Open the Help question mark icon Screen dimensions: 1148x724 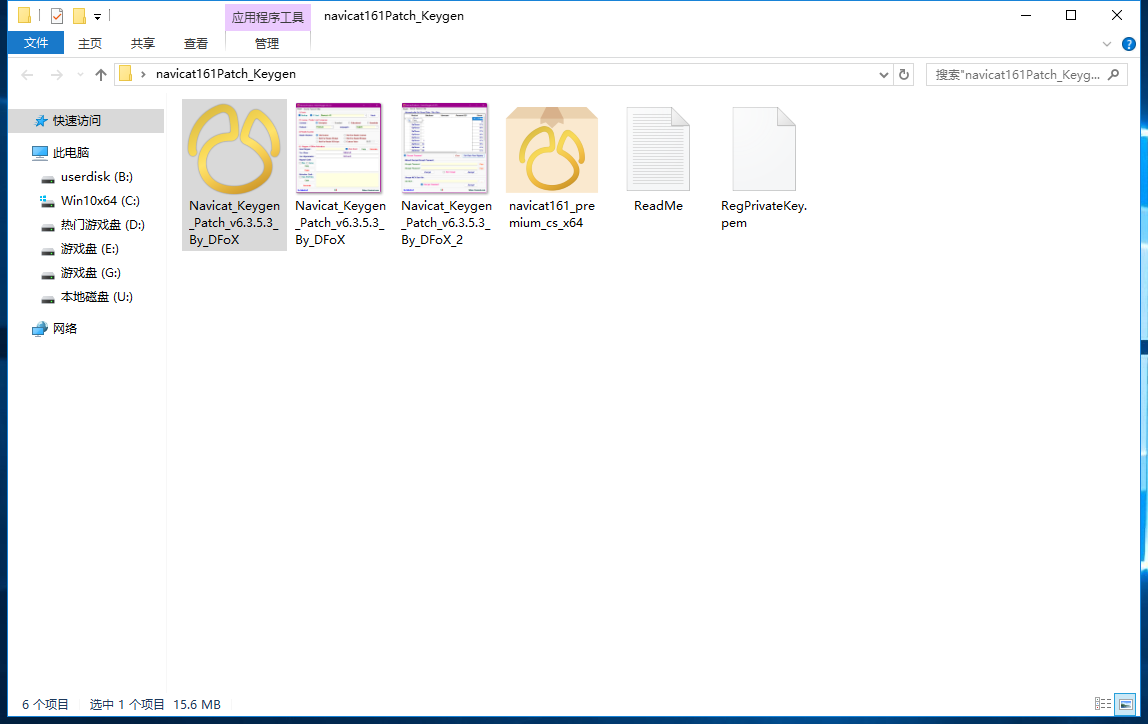pyautogui.click(x=1129, y=44)
